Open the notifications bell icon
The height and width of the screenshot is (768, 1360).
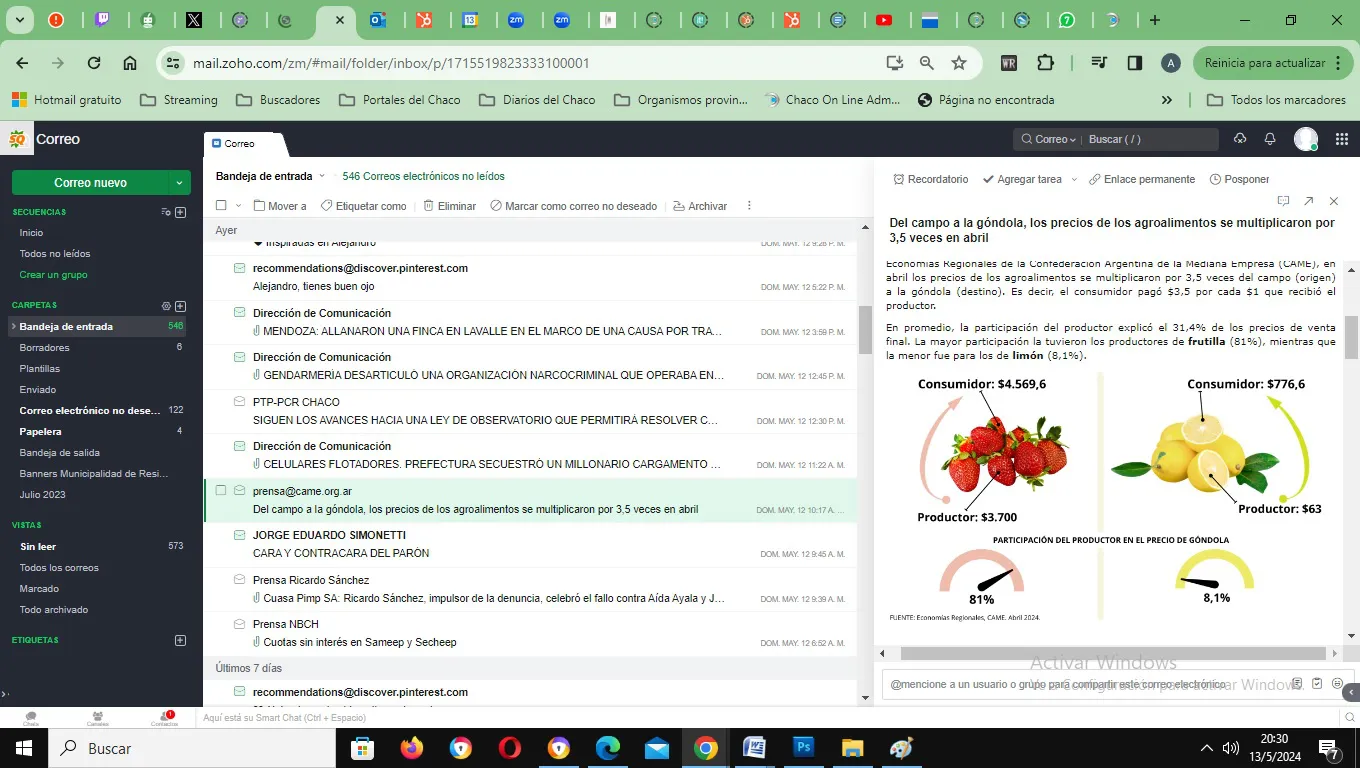(x=1270, y=139)
